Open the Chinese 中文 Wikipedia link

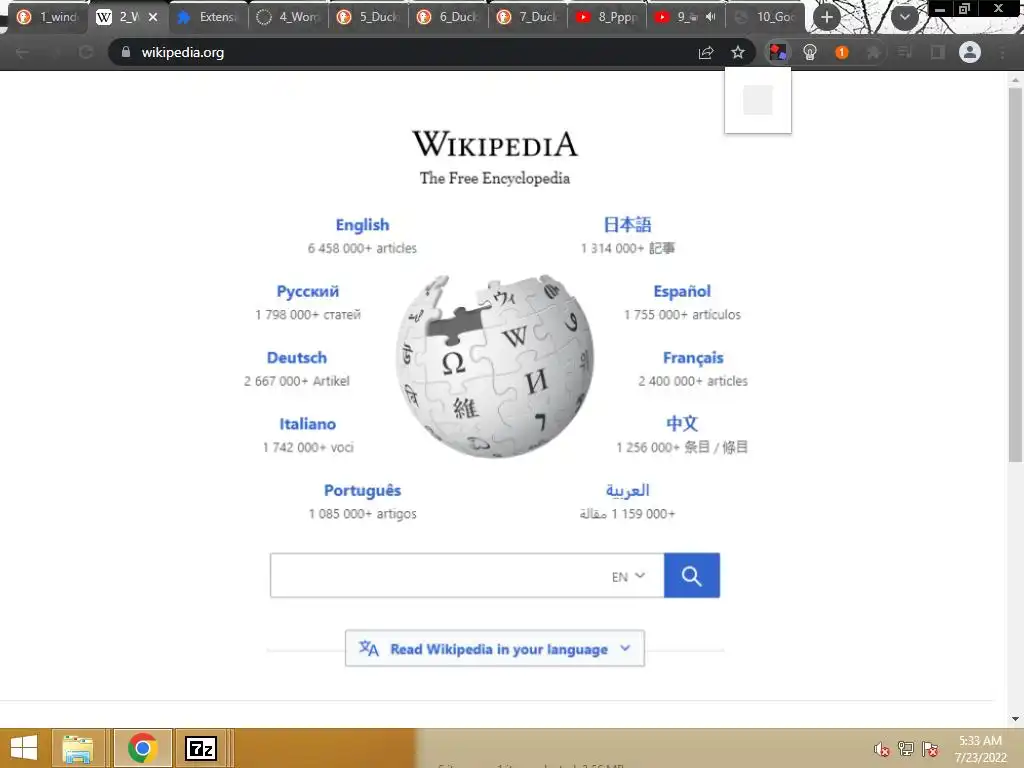682,424
